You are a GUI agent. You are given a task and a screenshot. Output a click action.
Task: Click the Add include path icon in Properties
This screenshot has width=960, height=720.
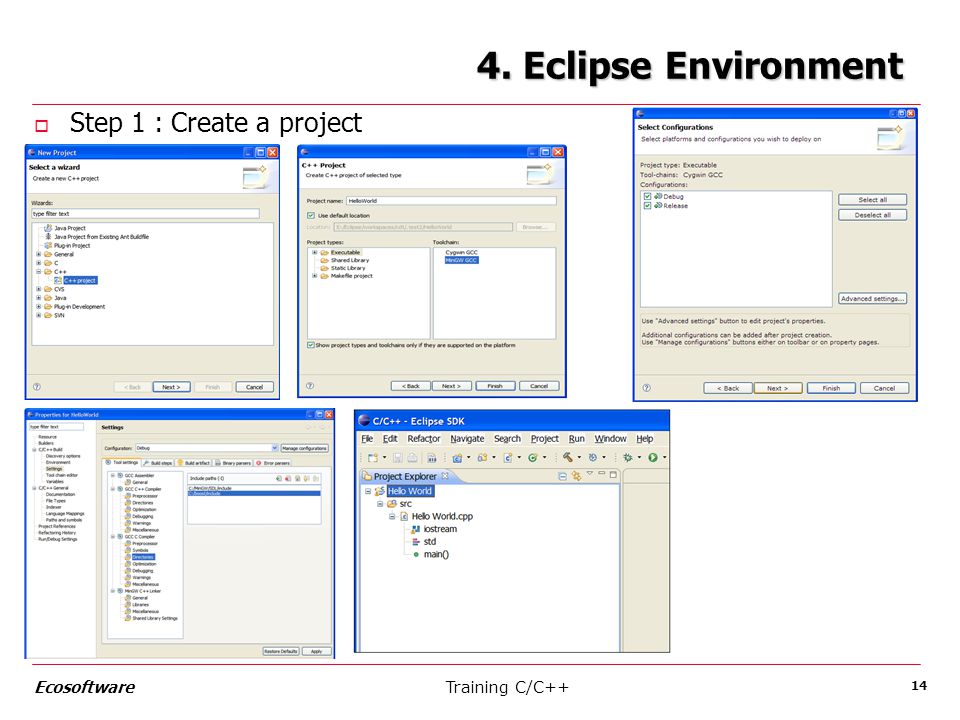pyautogui.click(x=279, y=478)
